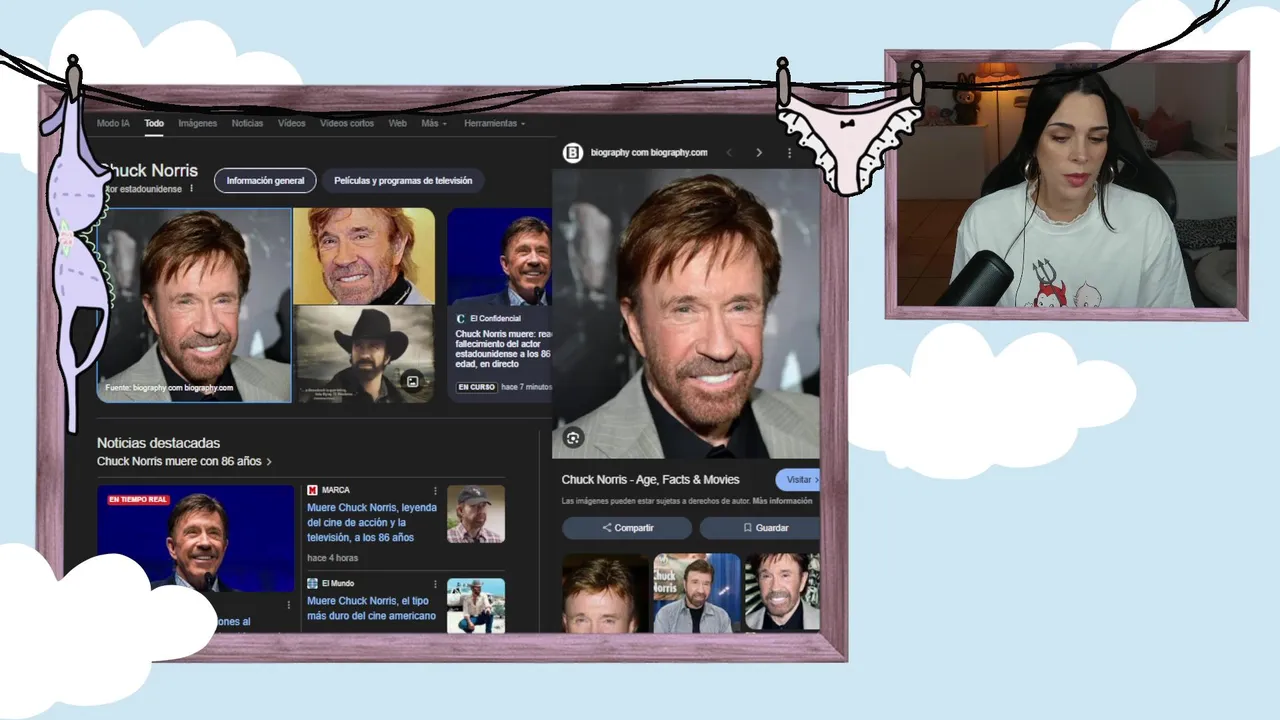
Task: Click the EN CURSO live badge
Action: [477, 387]
